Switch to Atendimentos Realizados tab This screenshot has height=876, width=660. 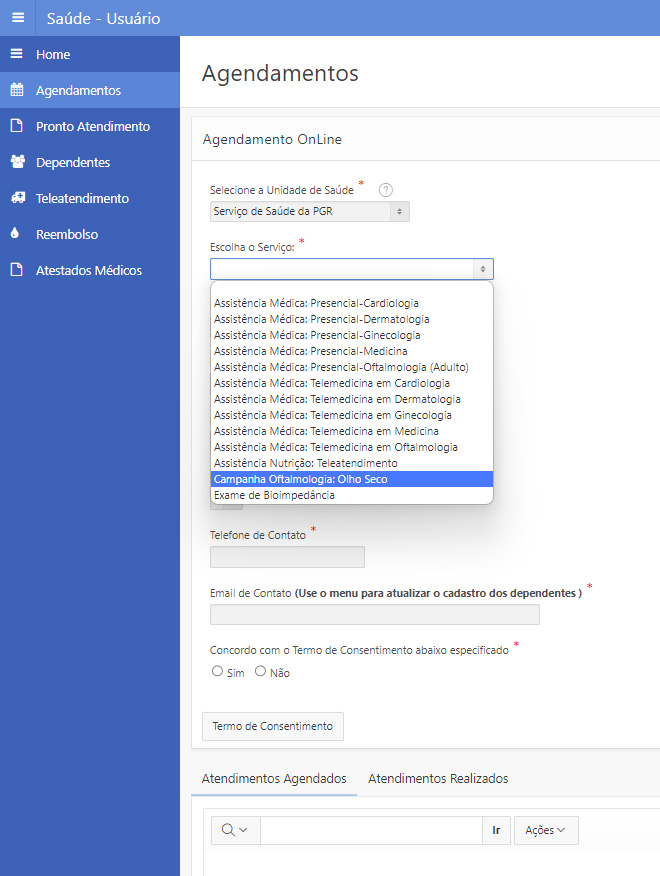point(438,778)
